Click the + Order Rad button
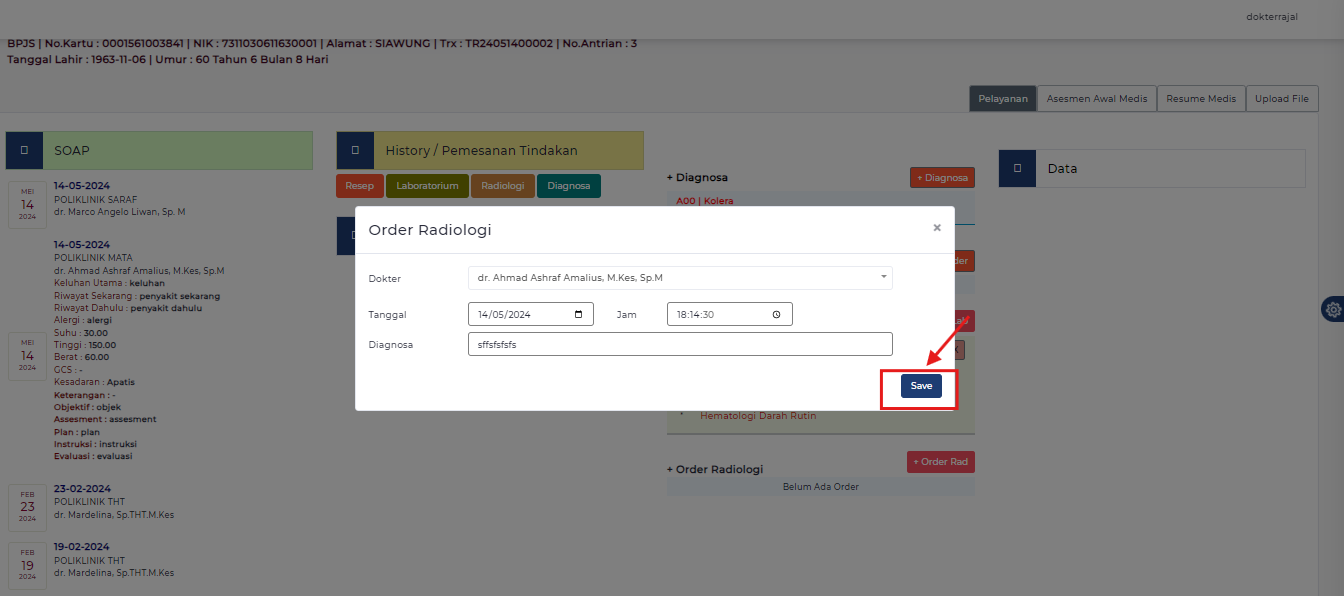 [x=940, y=462]
